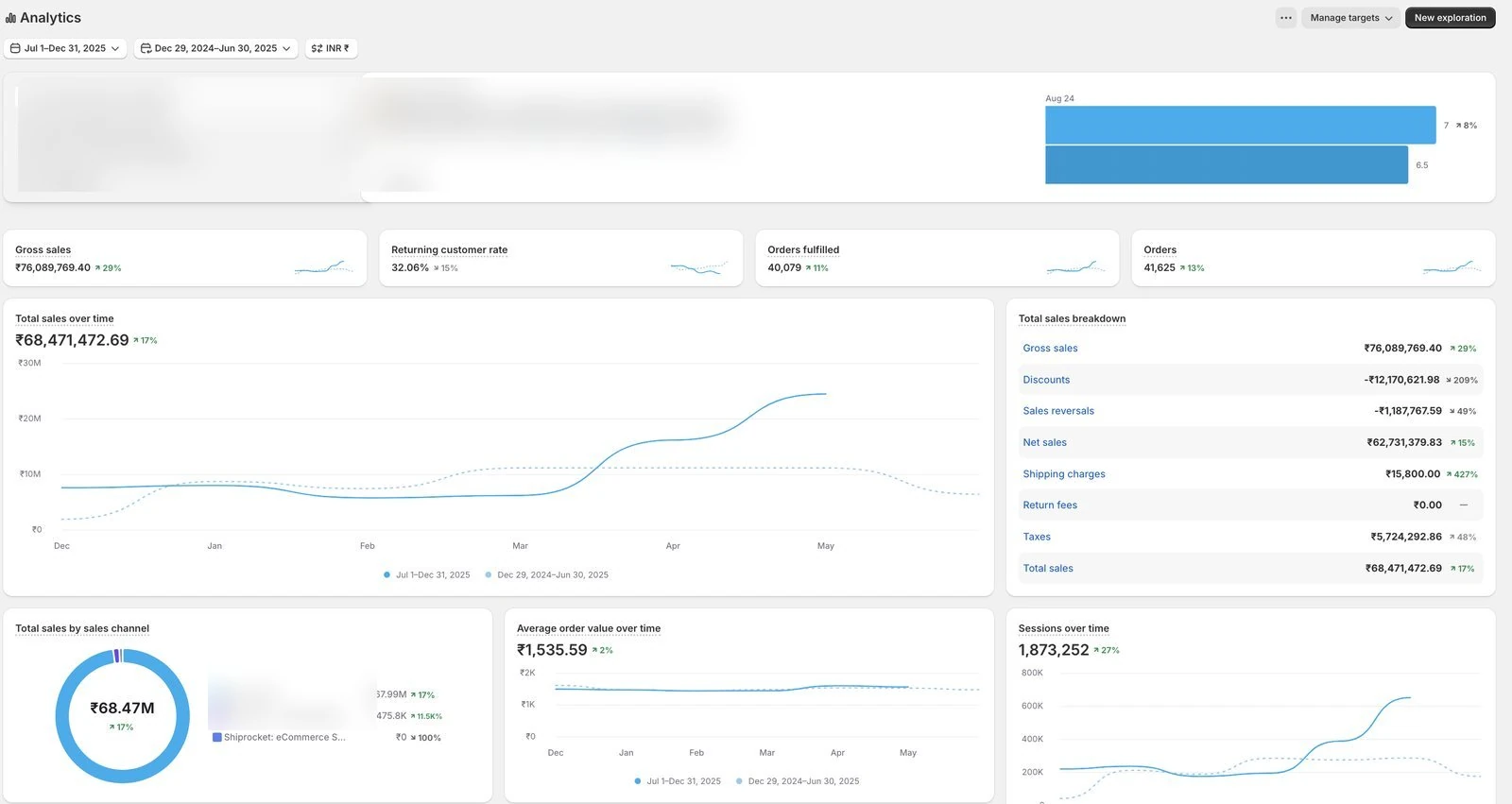The height and width of the screenshot is (804, 1512).
Task: Open the three-dots more actions menu
Action: pos(1285,18)
